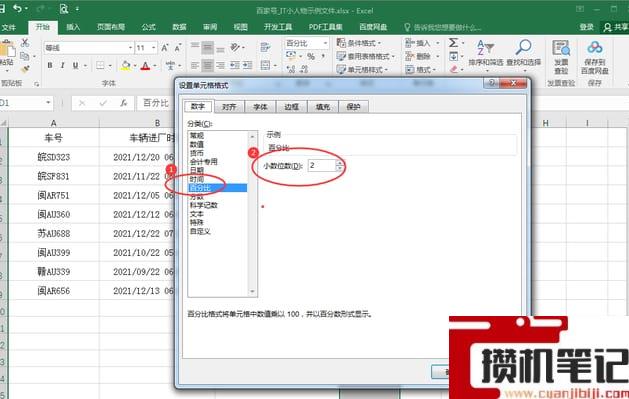This screenshot has width=629, height=399.
Task: Click the 登录 (Sign in) link
Action: coord(586,27)
